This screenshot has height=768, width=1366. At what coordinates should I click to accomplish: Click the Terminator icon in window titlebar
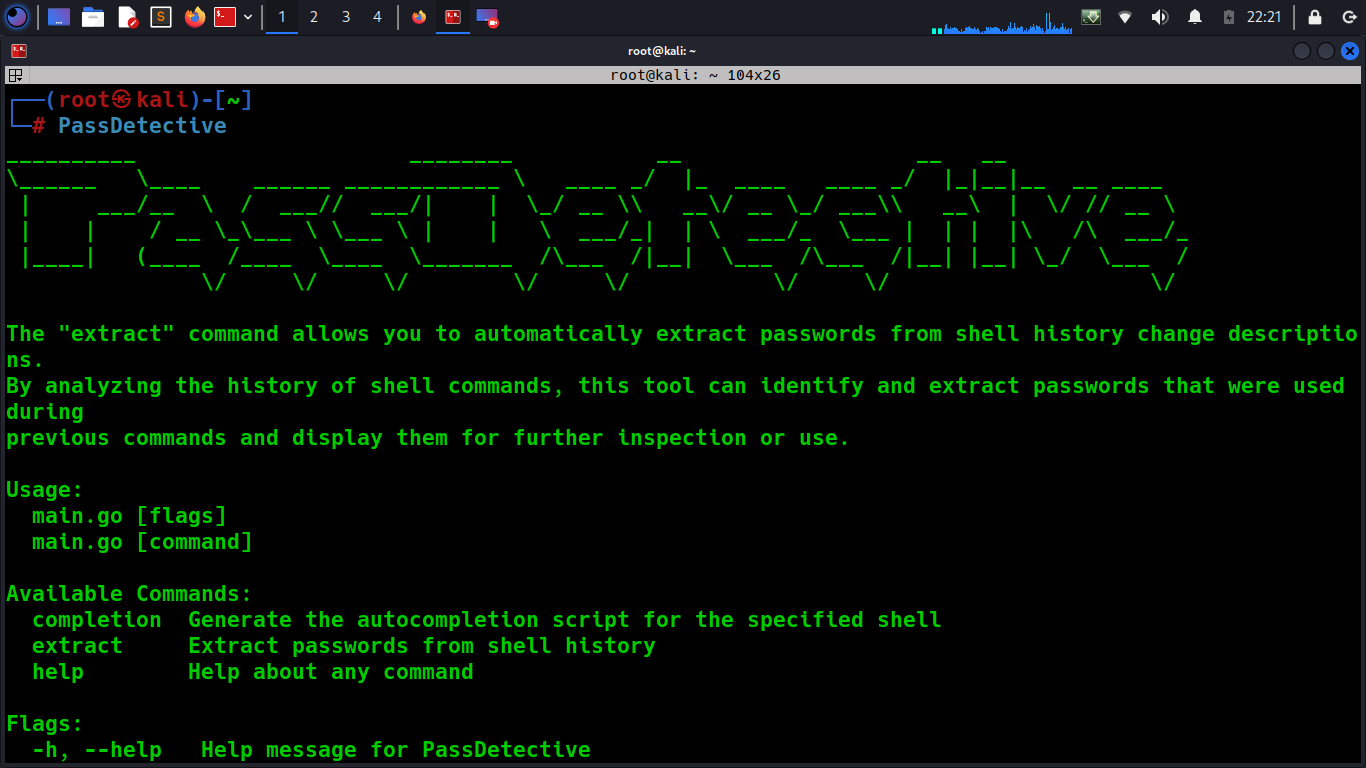[x=18, y=51]
